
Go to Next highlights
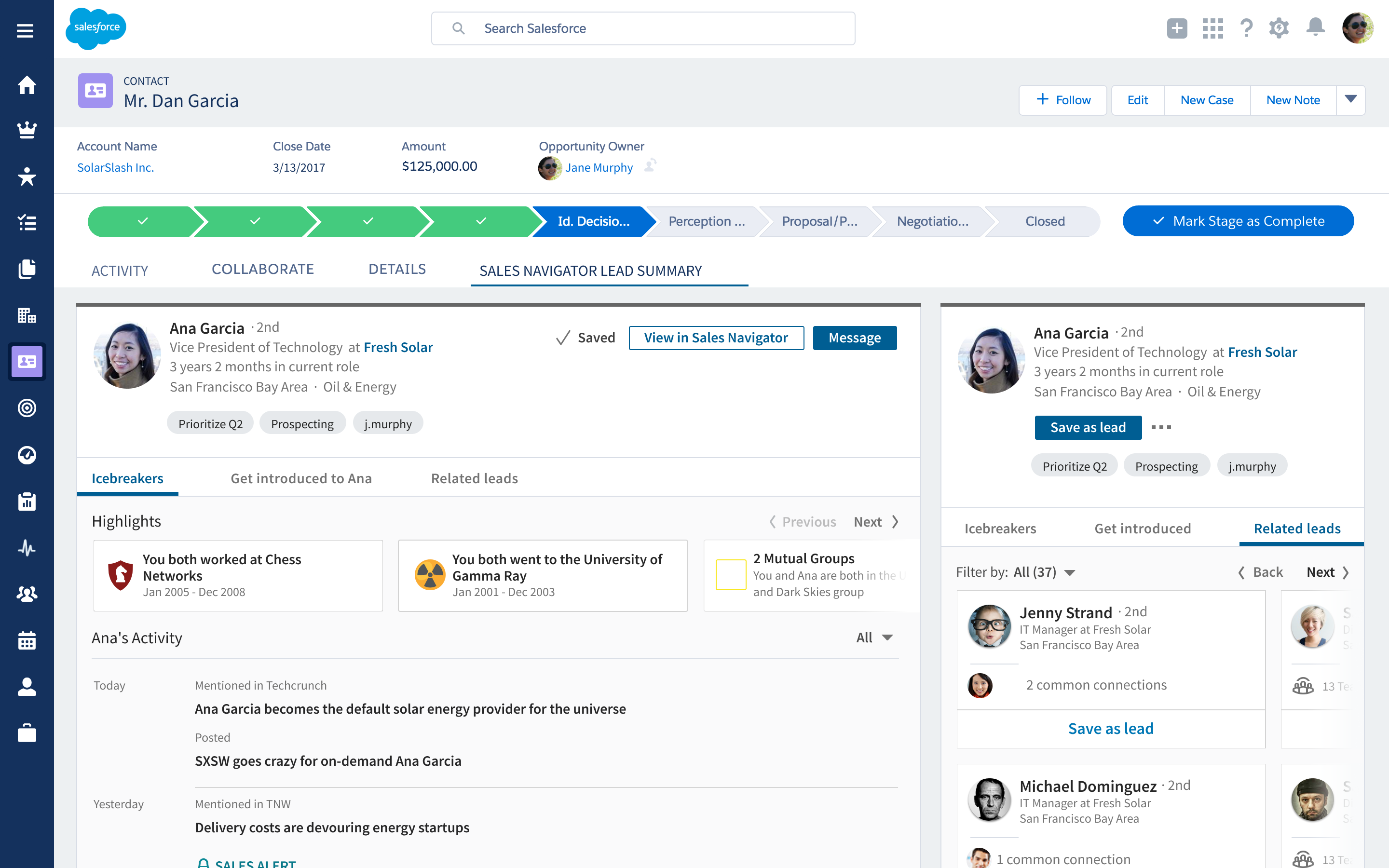coord(876,522)
